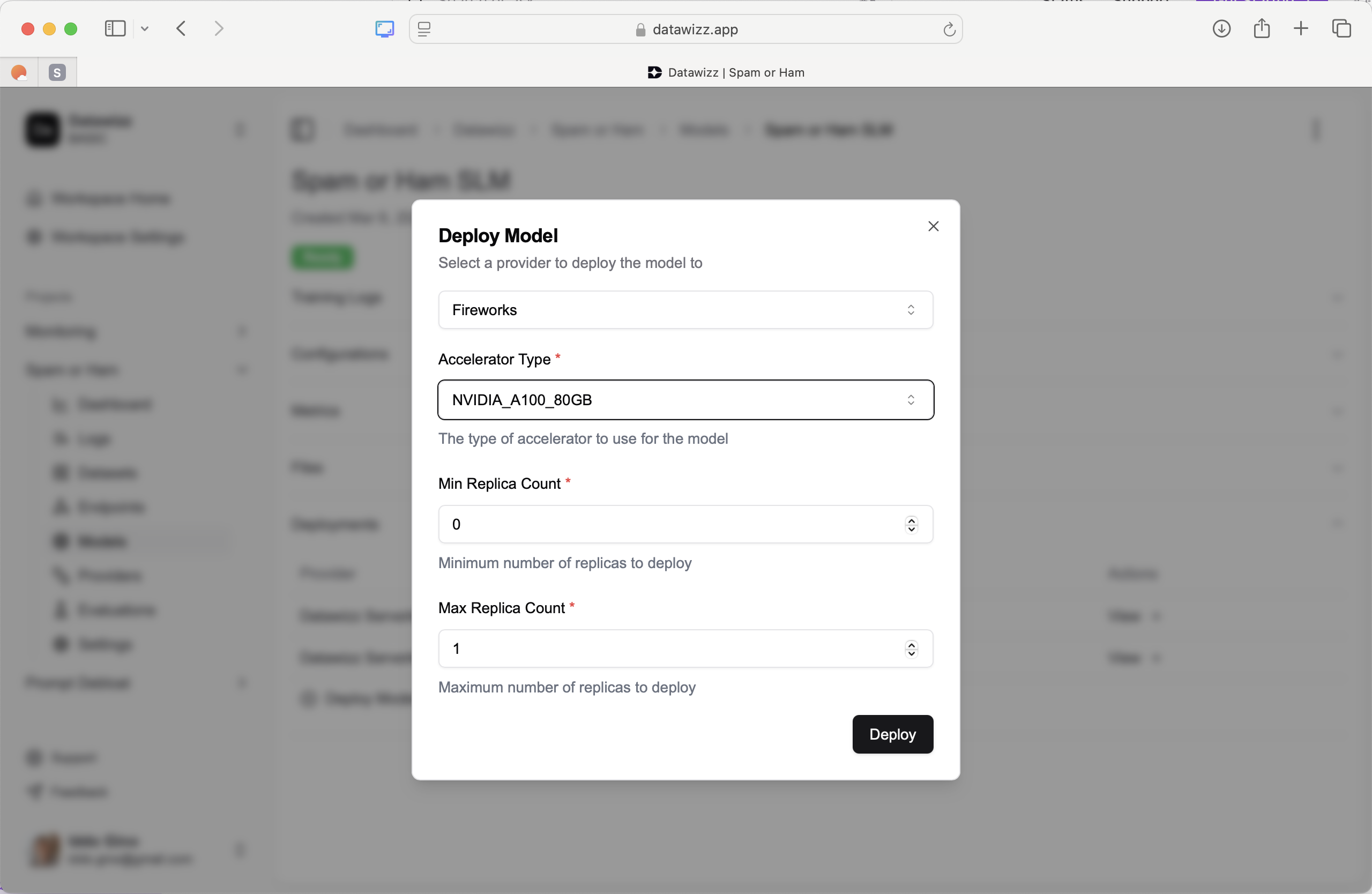The width and height of the screenshot is (1372, 894).
Task: Click the Deploy button
Action: tap(892, 734)
